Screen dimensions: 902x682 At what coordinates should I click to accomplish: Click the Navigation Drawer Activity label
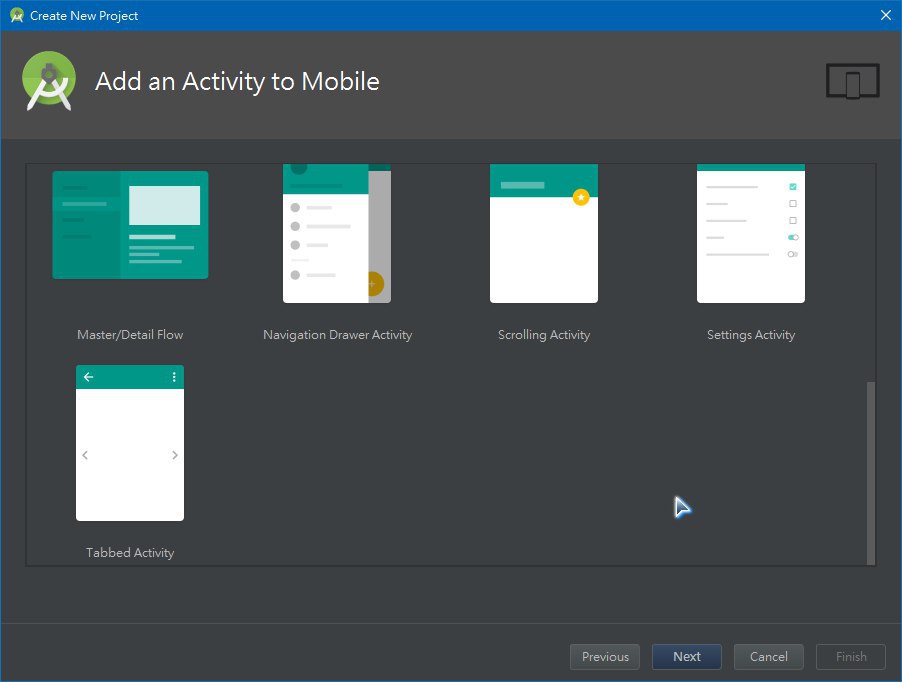point(337,335)
